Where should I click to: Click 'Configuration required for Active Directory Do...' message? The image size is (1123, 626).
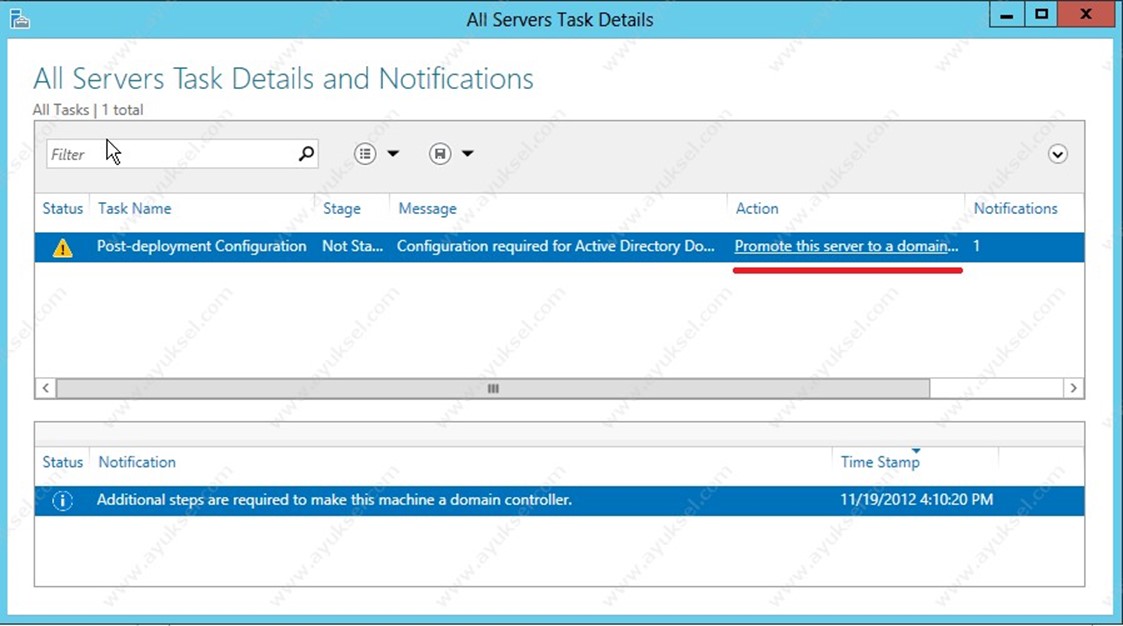[x=555, y=246]
